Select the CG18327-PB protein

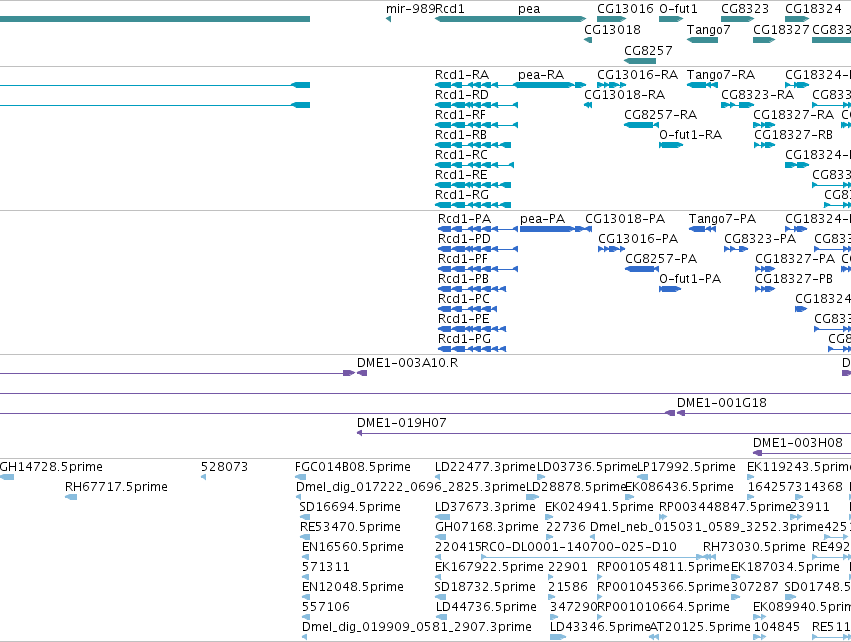point(765,289)
